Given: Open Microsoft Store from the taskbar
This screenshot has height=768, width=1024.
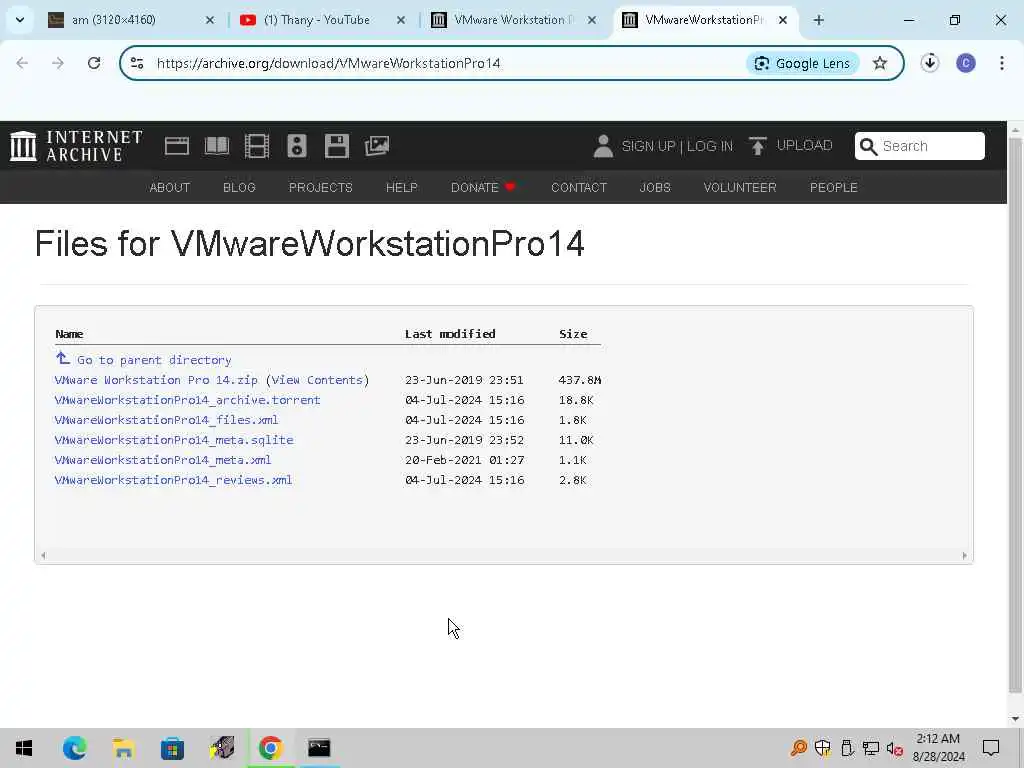Looking at the screenshot, I should 172,748.
